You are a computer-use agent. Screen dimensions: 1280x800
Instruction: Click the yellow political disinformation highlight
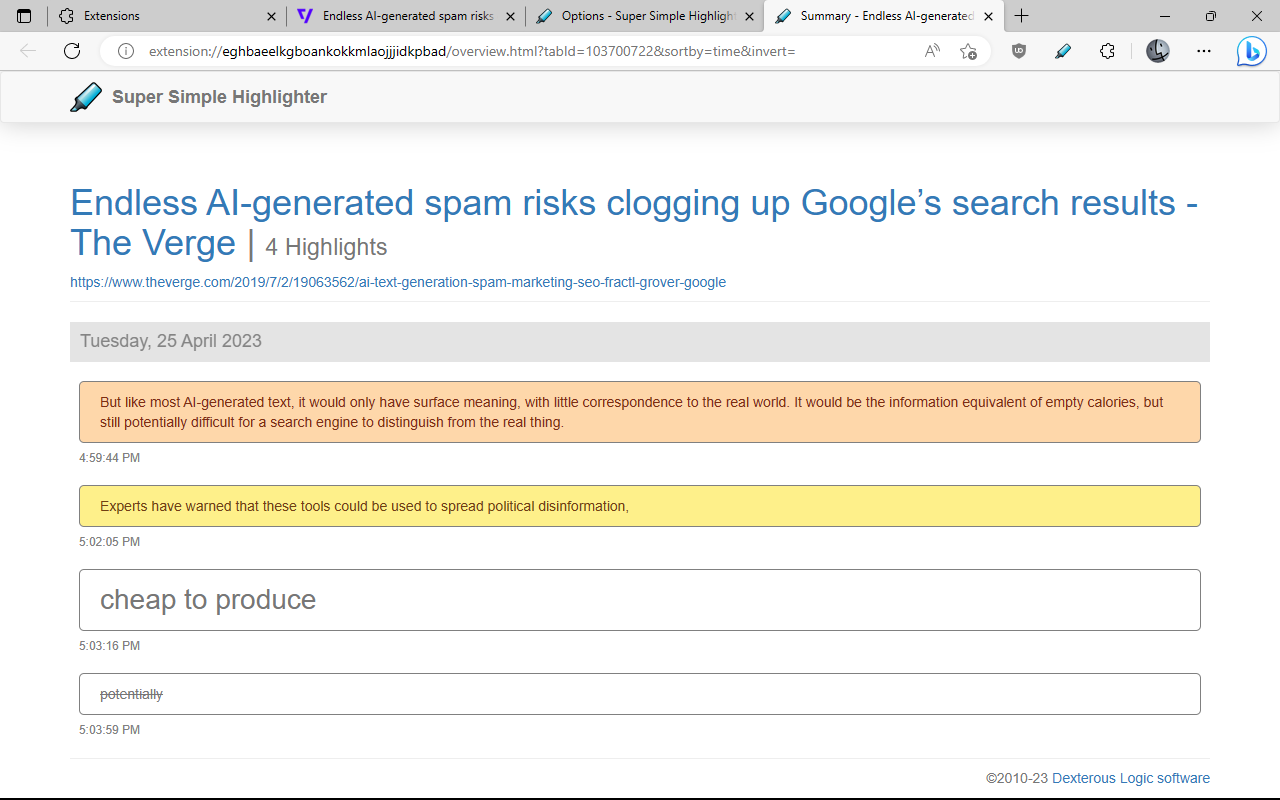639,506
